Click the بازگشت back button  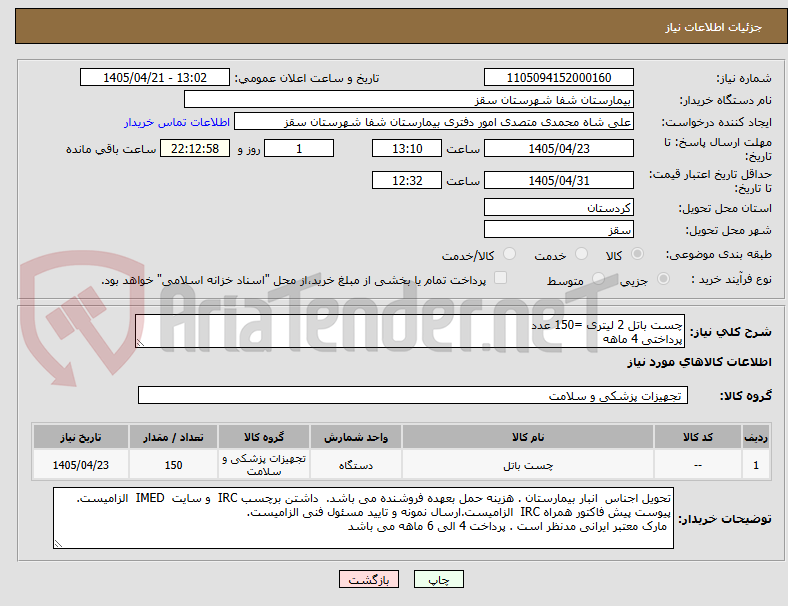[369, 579]
